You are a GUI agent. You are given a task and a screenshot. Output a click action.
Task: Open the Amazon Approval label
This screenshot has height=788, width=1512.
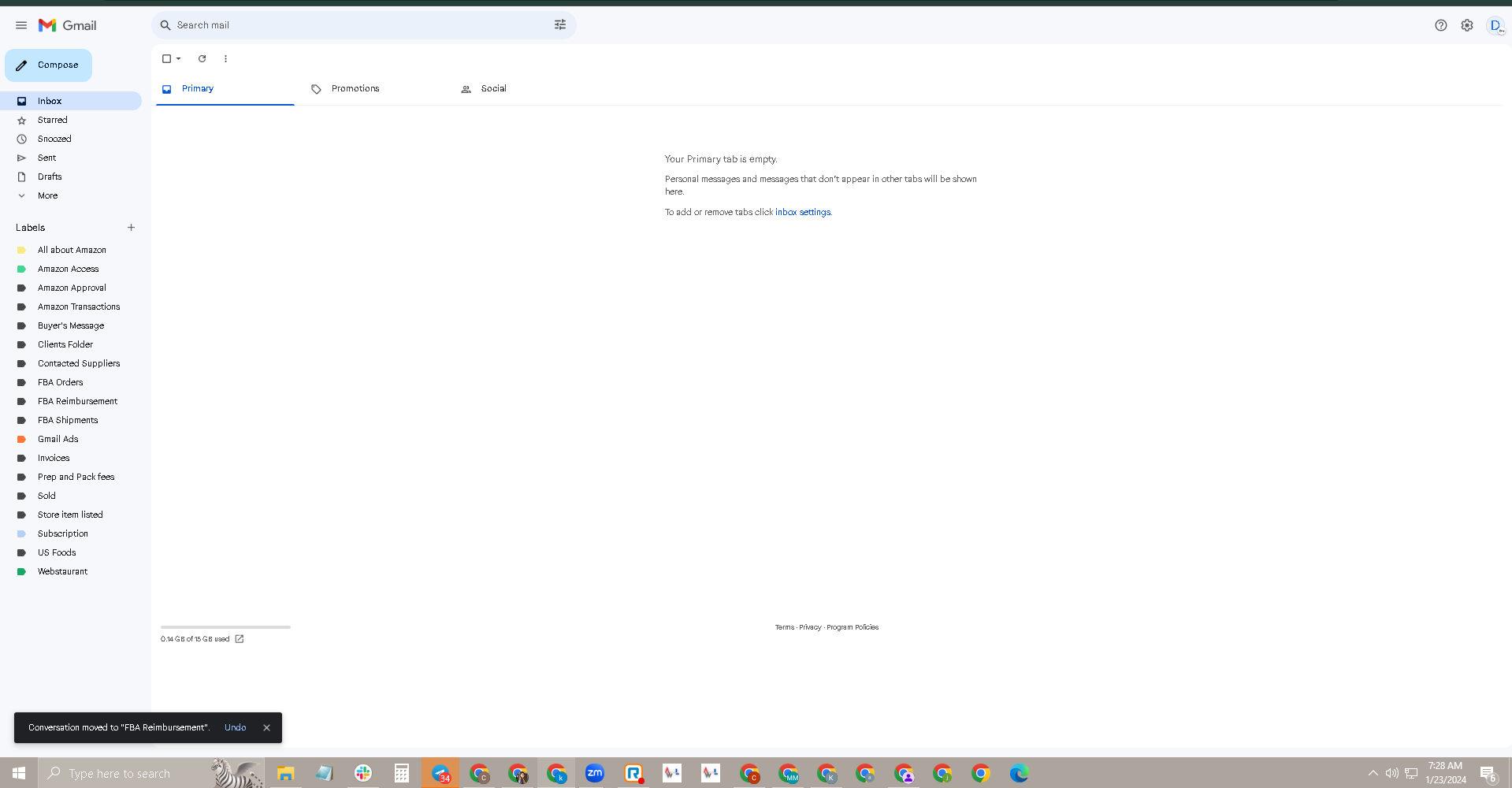click(71, 288)
